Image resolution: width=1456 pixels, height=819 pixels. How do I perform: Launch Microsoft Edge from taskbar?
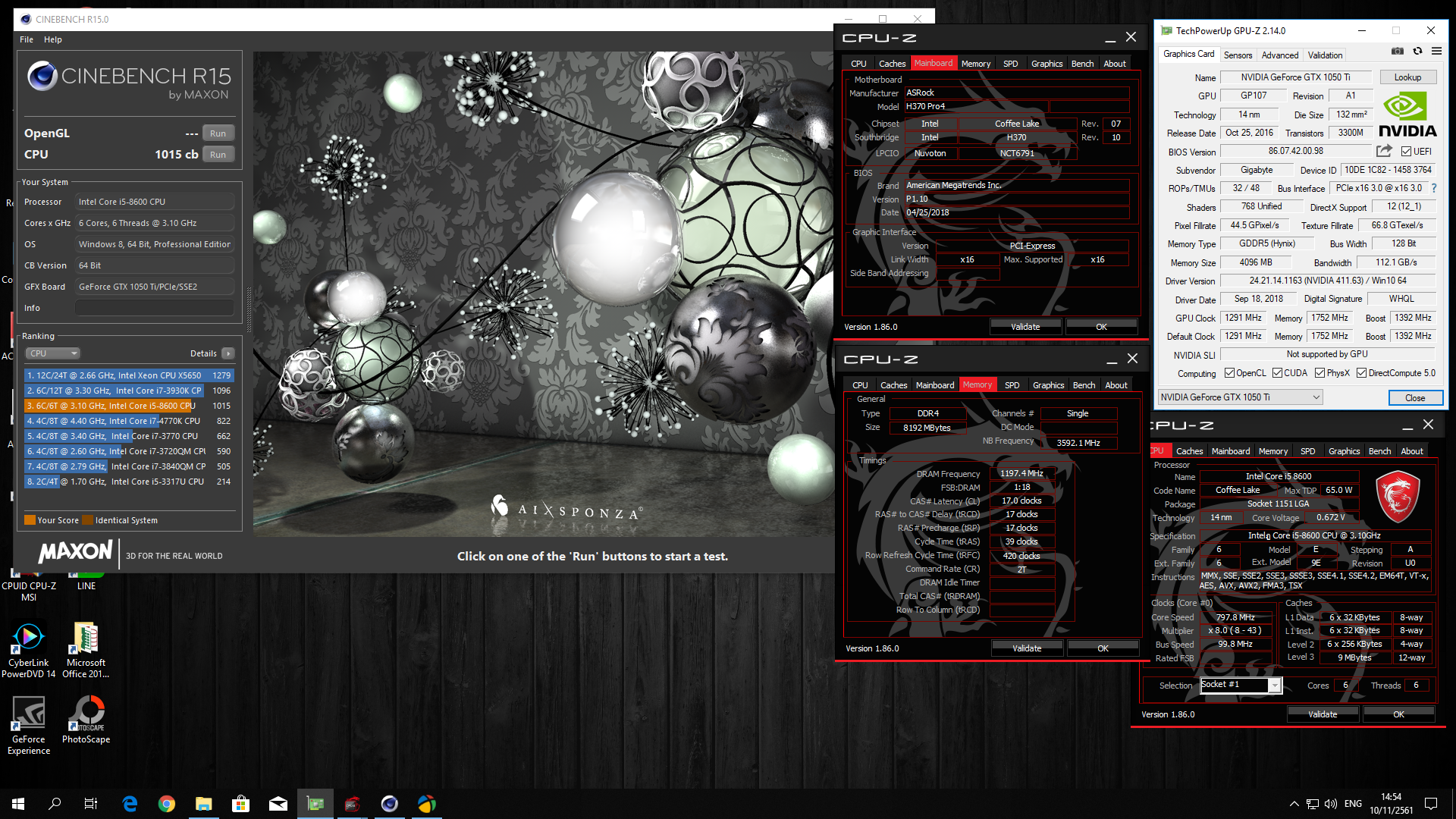[130, 804]
